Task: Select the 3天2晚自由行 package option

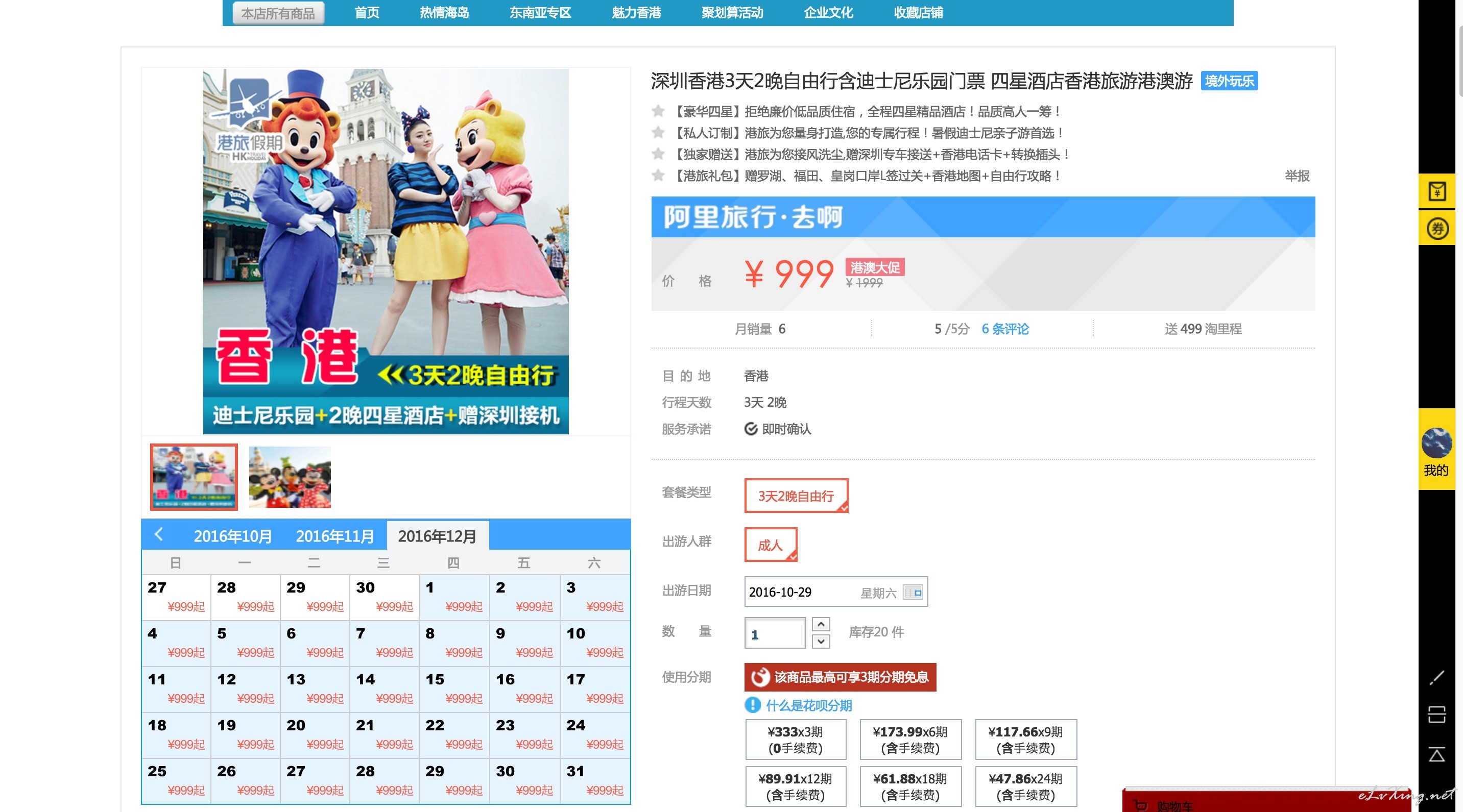Action: pyautogui.click(x=796, y=496)
